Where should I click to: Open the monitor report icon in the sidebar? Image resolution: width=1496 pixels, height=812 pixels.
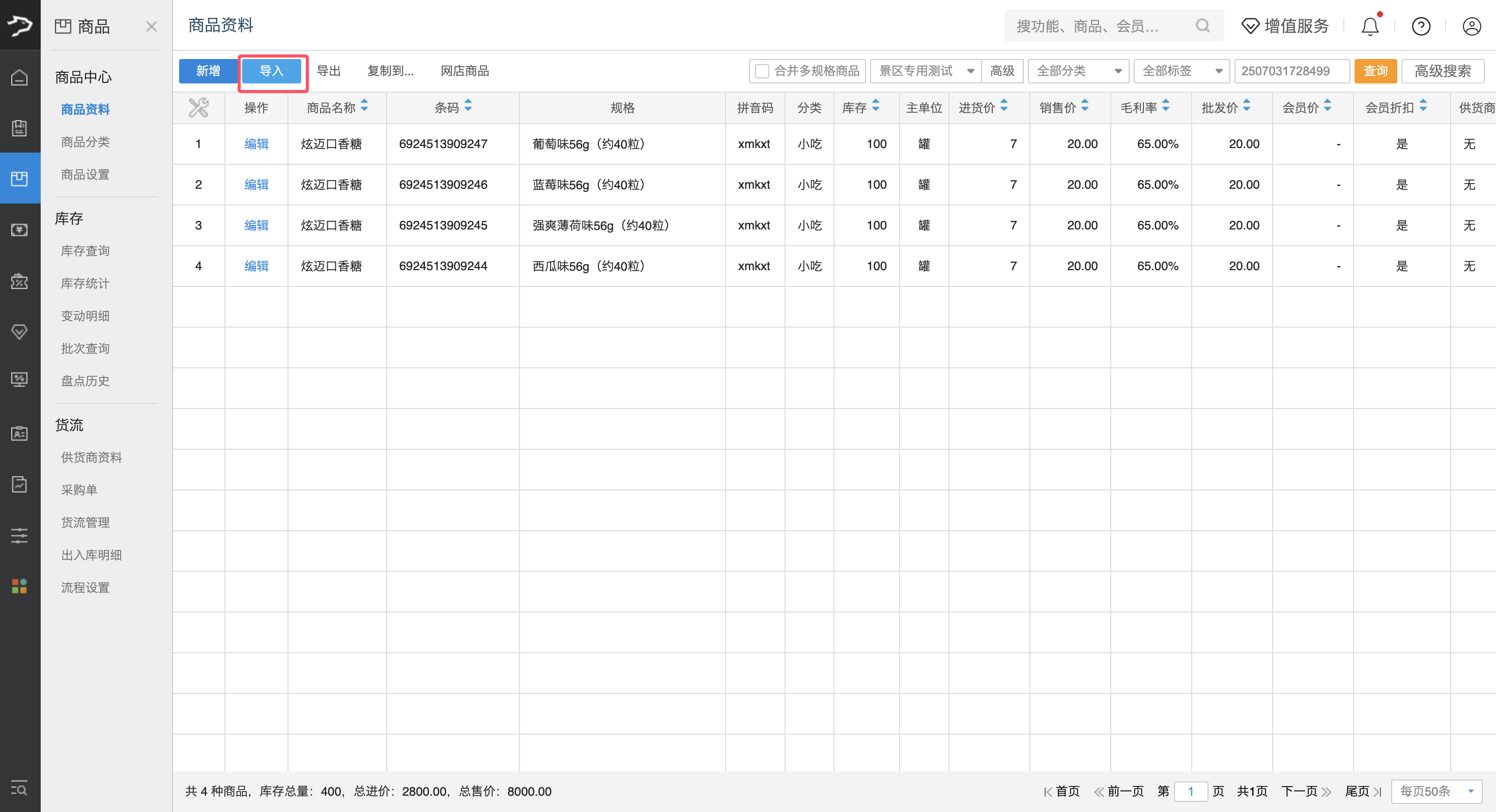click(x=20, y=379)
